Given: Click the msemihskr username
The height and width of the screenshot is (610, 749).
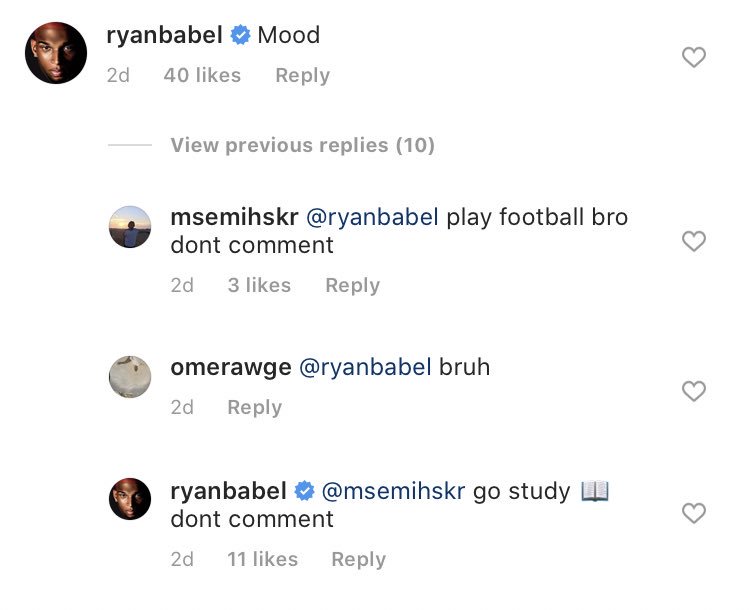Looking at the screenshot, I should tap(235, 217).
